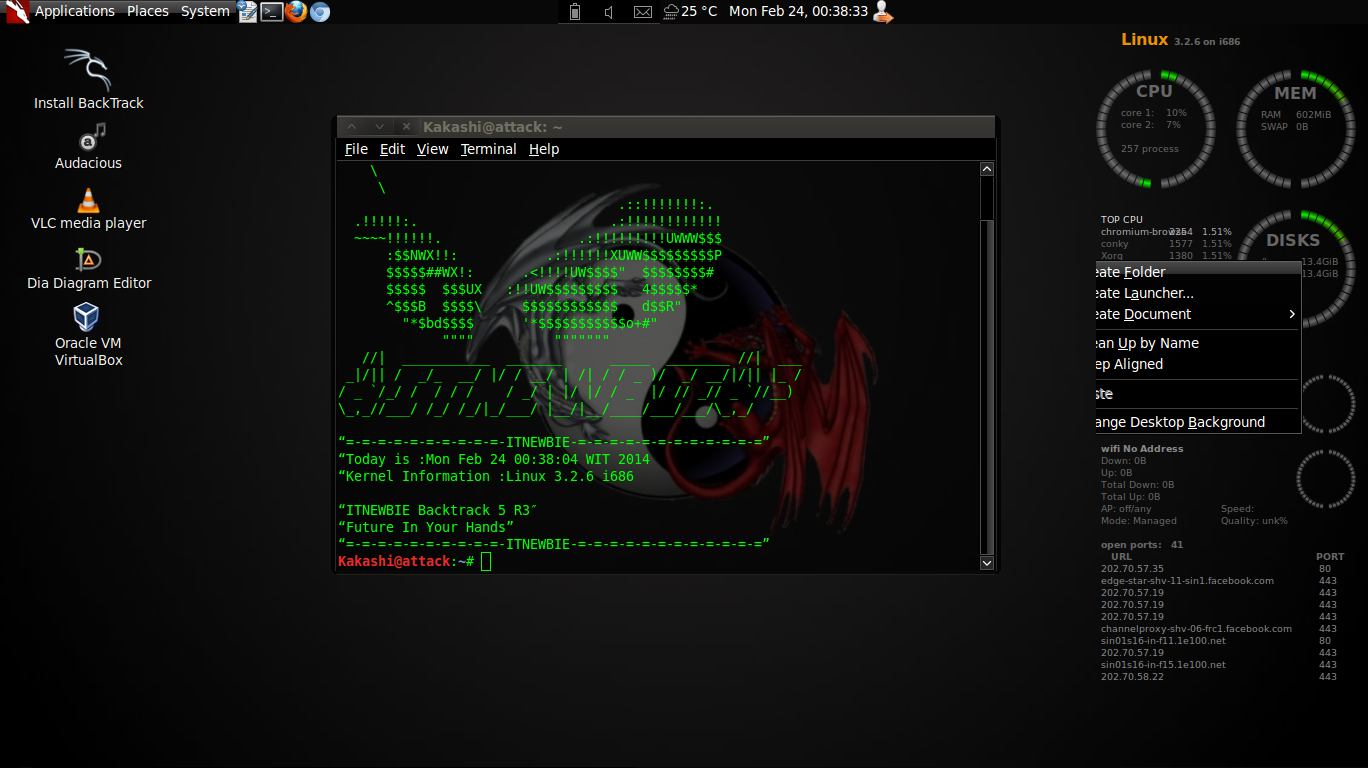Click the terminal title bar Kakashi@attack: ~
This screenshot has height=768, width=1368.
click(492, 127)
